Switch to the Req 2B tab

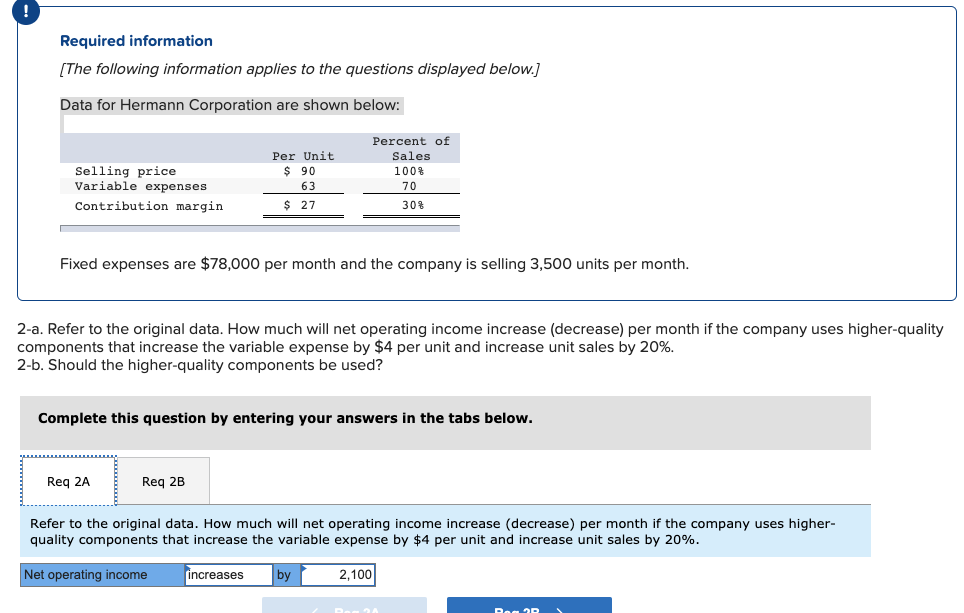coord(164,481)
